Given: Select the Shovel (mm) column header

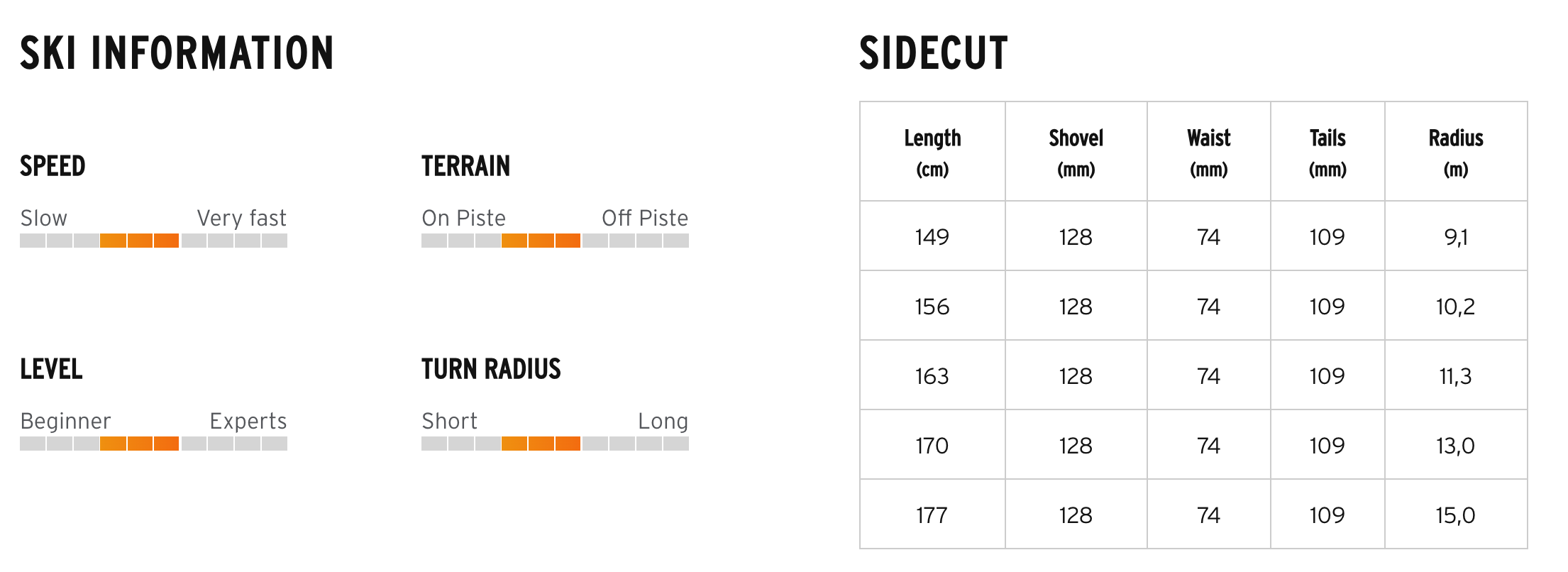Looking at the screenshot, I should pos(1076,152).
